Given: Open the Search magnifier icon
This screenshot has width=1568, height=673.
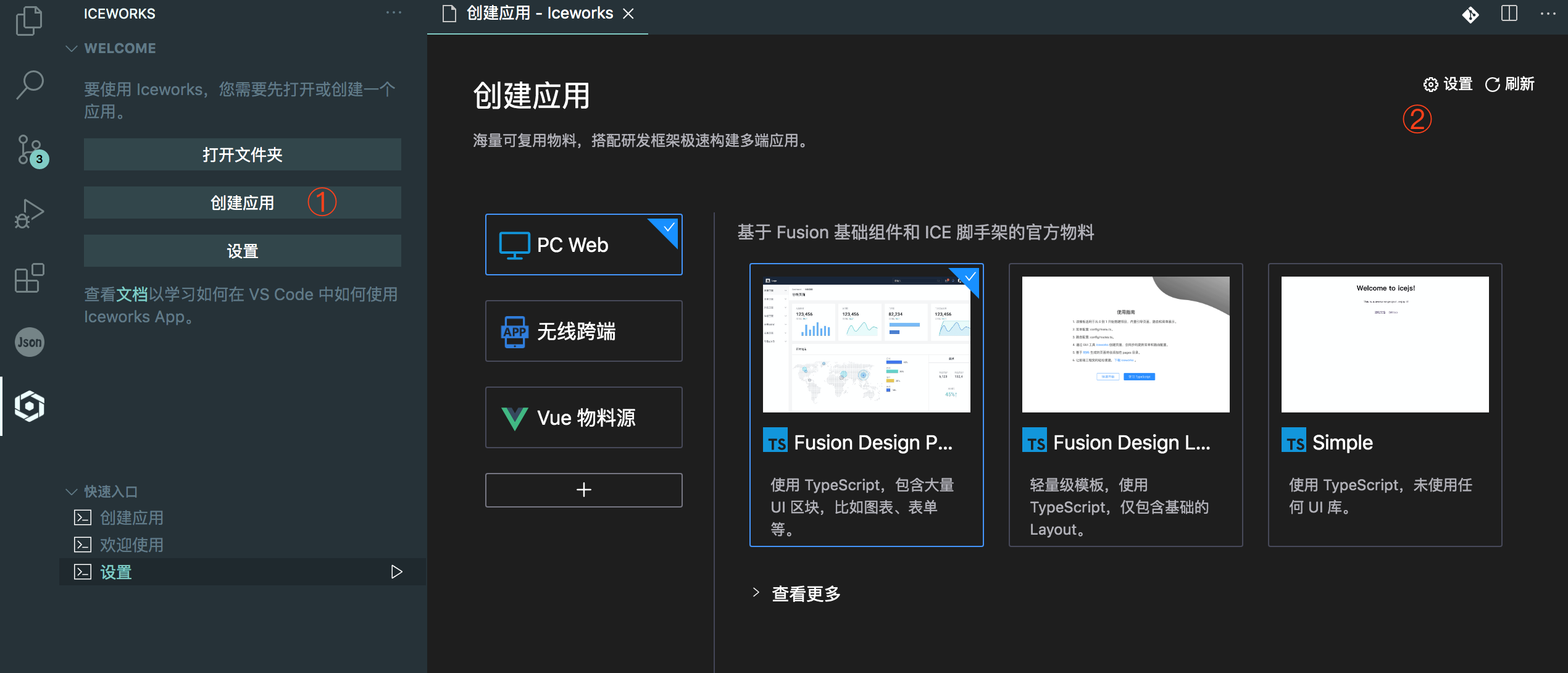Looking at the screenshot, I should pyautogui.click(x=29, y=85).
